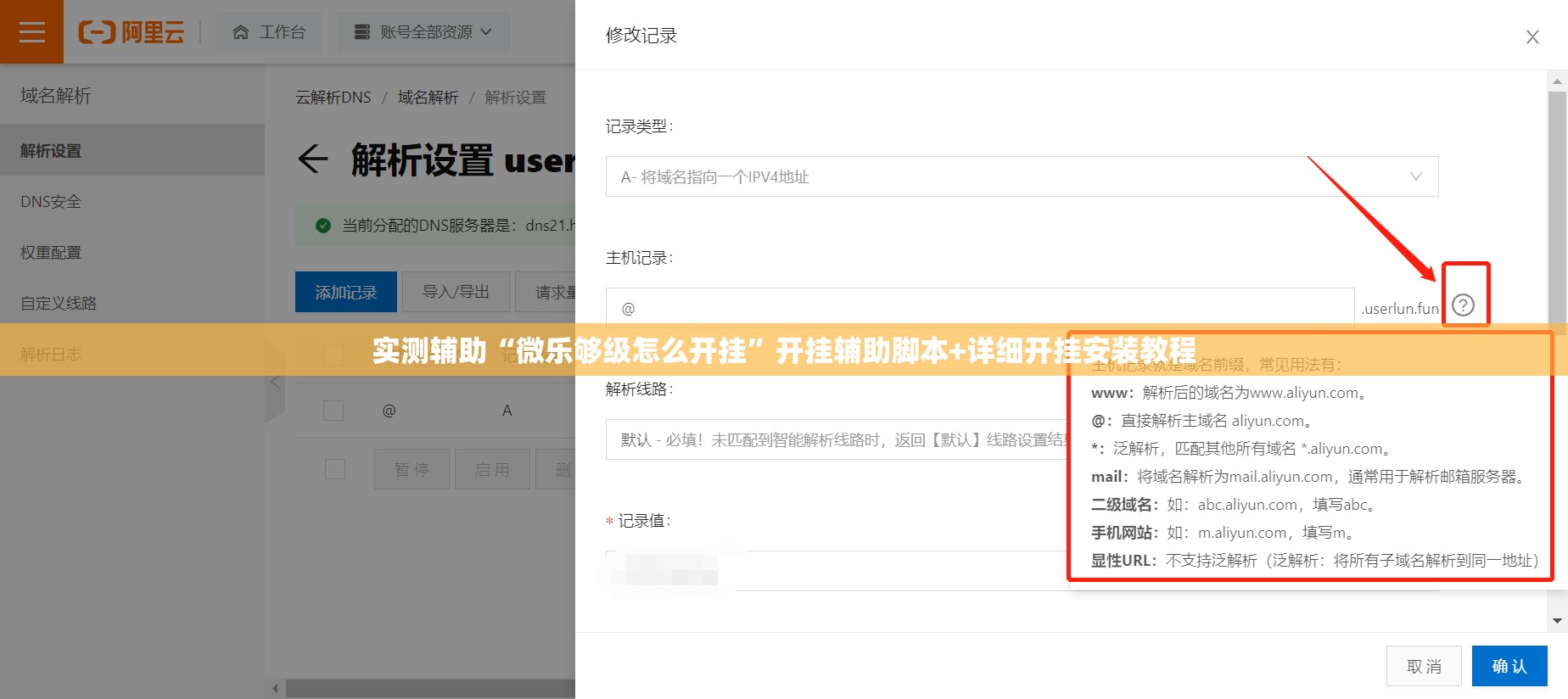
Task: Click the 取消 button
Action: point(1425,666)
